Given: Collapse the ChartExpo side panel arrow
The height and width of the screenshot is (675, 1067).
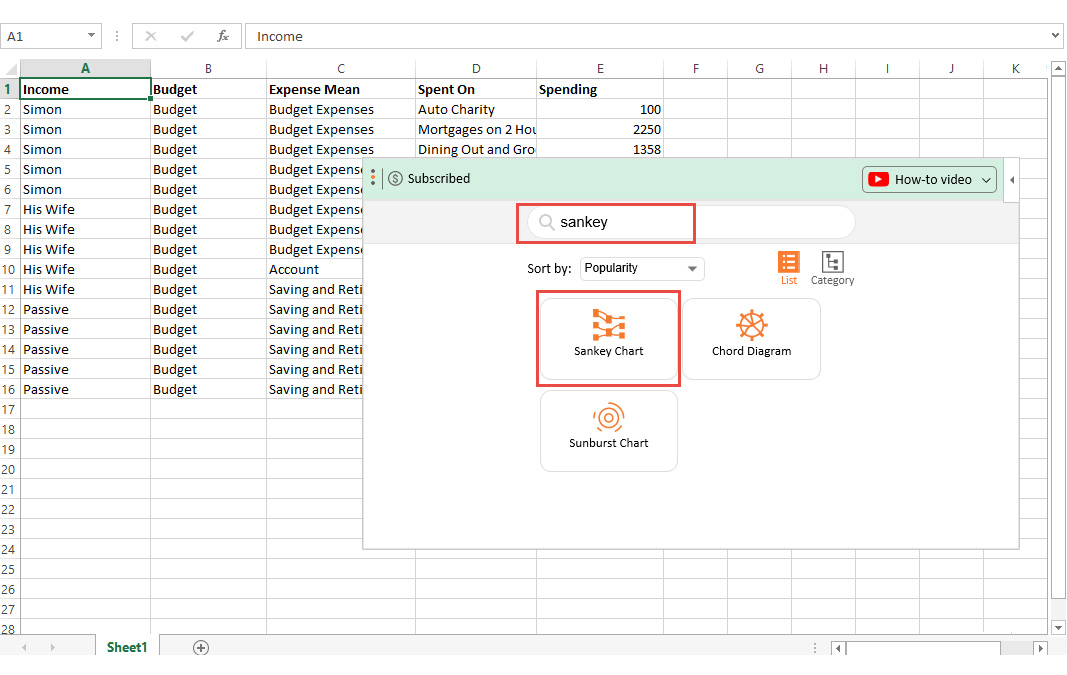Looking at the screenshot, I should pyautogui.click(x=1012, y=180).
